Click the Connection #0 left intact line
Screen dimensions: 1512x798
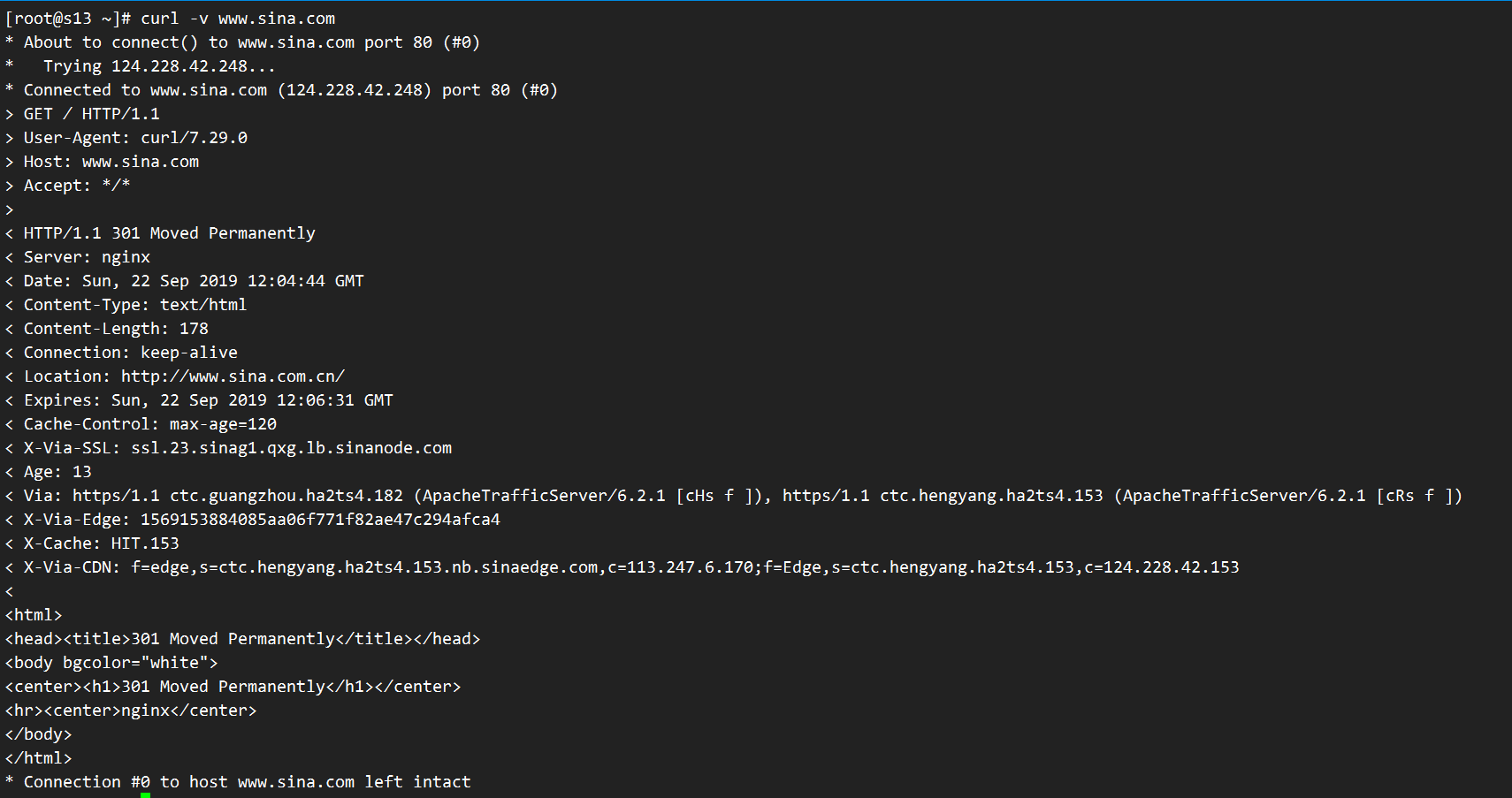pos(247,782)
